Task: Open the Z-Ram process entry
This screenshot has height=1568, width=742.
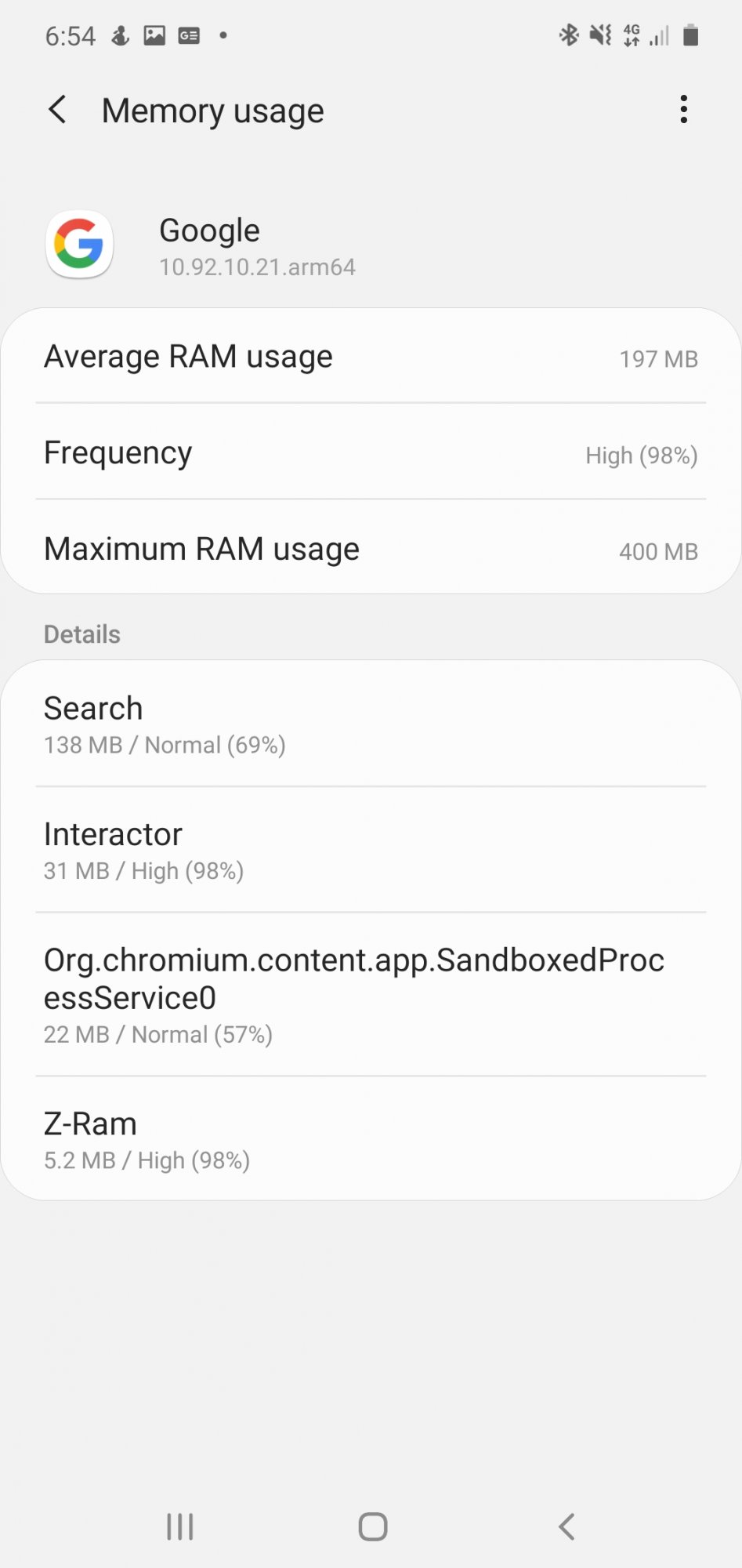Action: pos(371,1139)
